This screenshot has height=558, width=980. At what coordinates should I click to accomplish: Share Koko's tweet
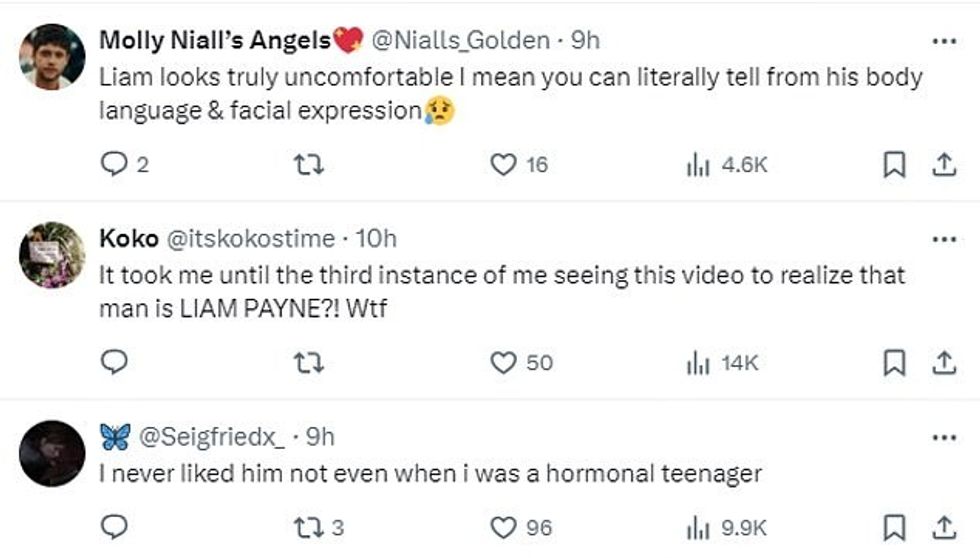coord(944,362)
